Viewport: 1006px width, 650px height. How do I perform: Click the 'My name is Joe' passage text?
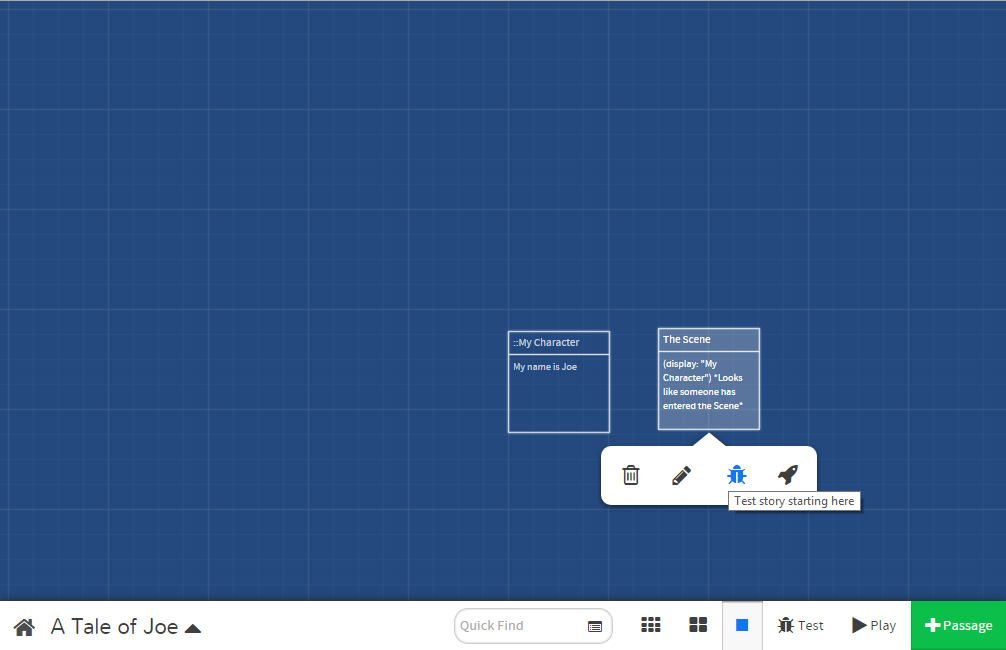(545, 367)
